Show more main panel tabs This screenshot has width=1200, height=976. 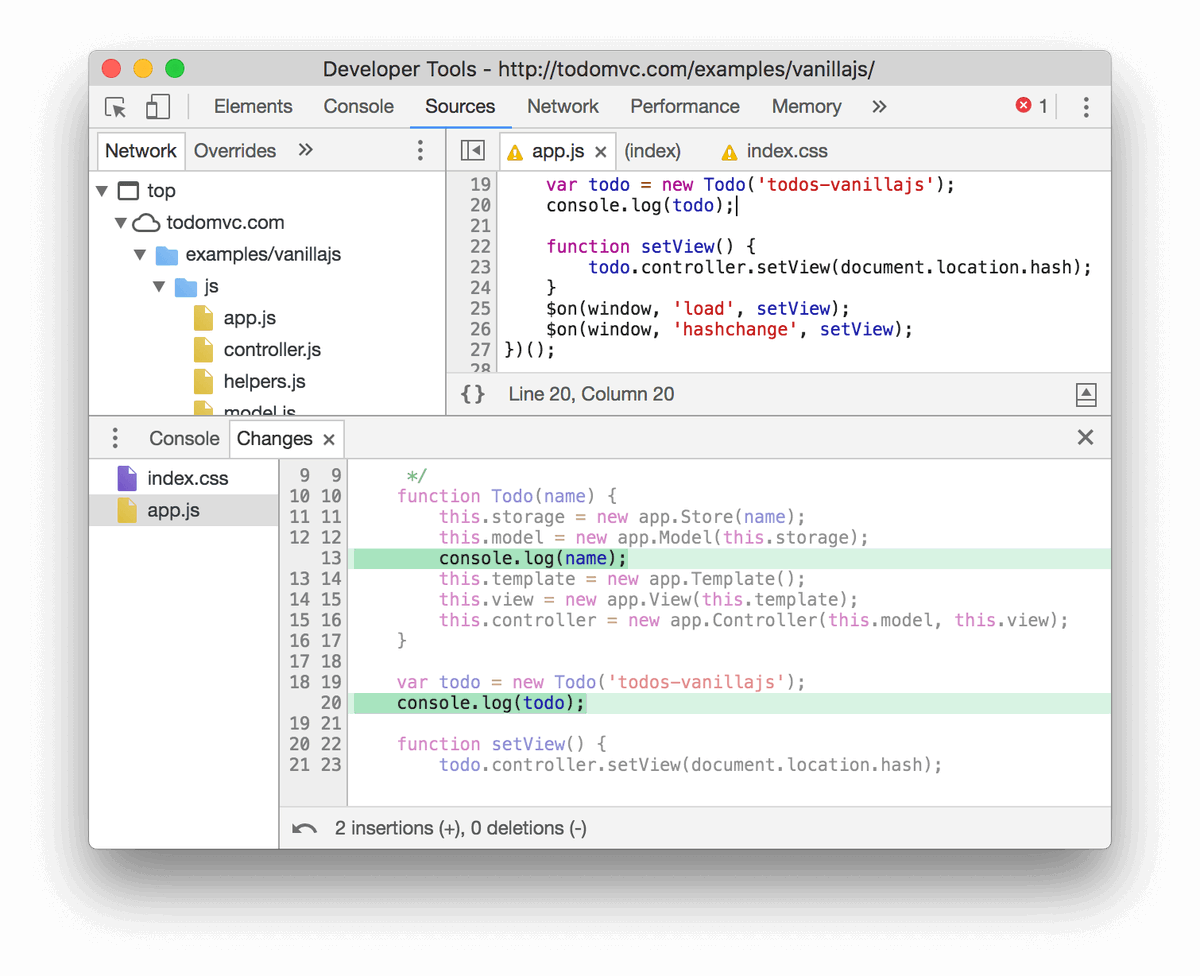coord(879,106)
